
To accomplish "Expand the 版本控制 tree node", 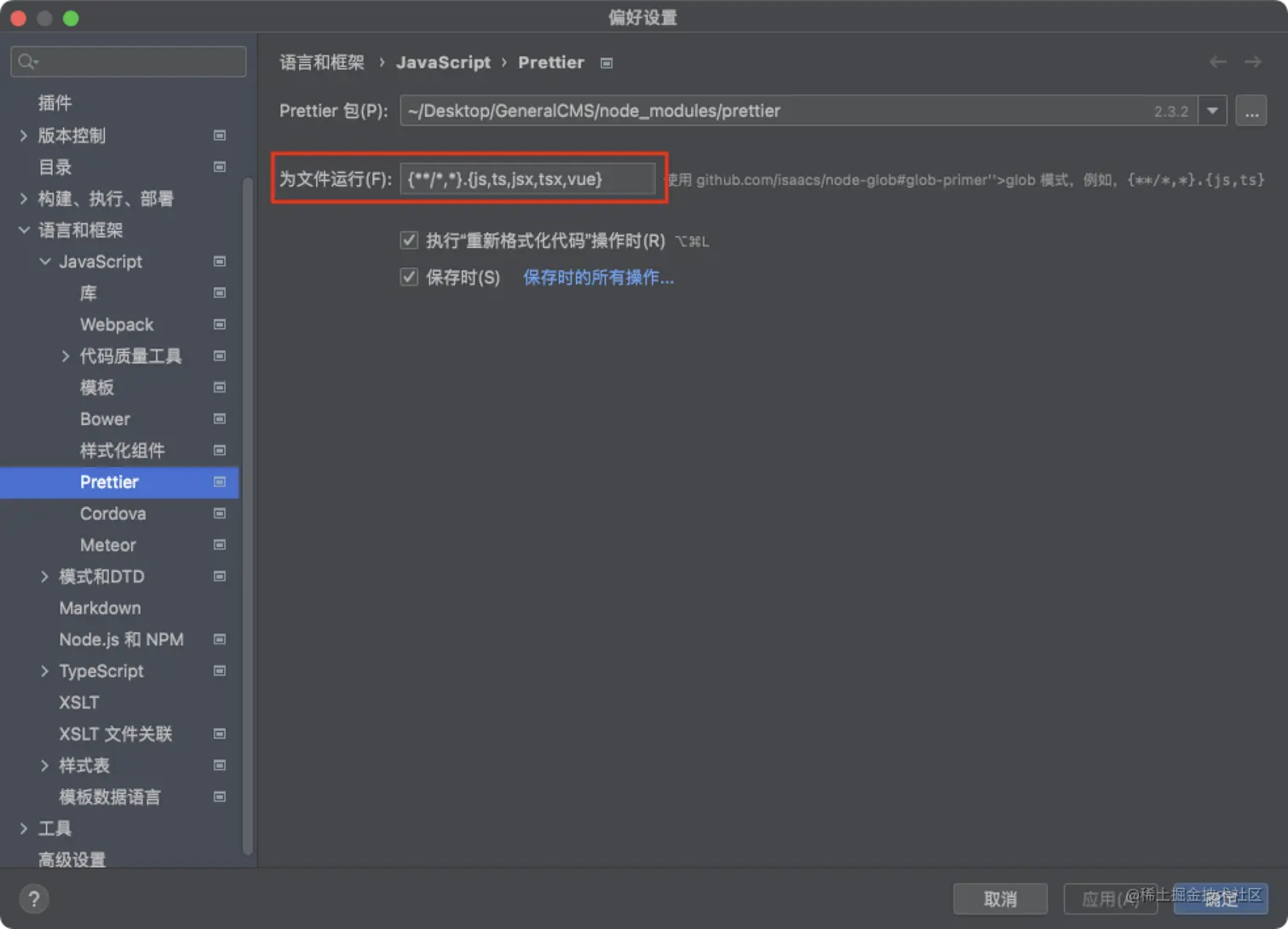I will coord(23,136).
